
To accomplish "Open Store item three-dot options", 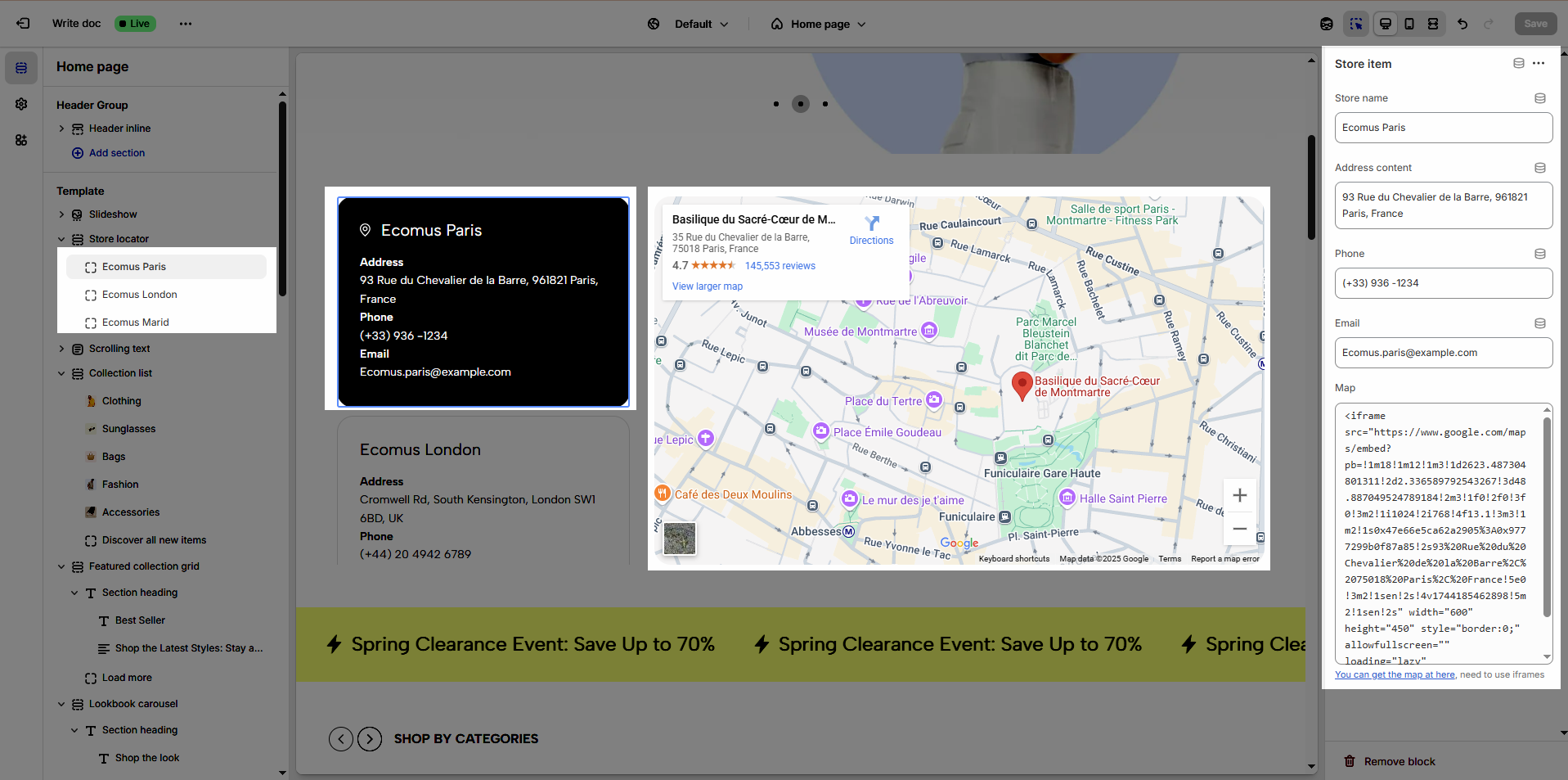I will click(1539, 63).
